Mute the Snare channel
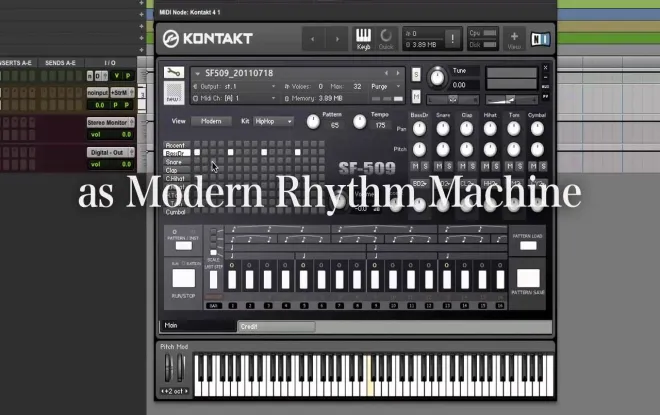 [439, 166]
